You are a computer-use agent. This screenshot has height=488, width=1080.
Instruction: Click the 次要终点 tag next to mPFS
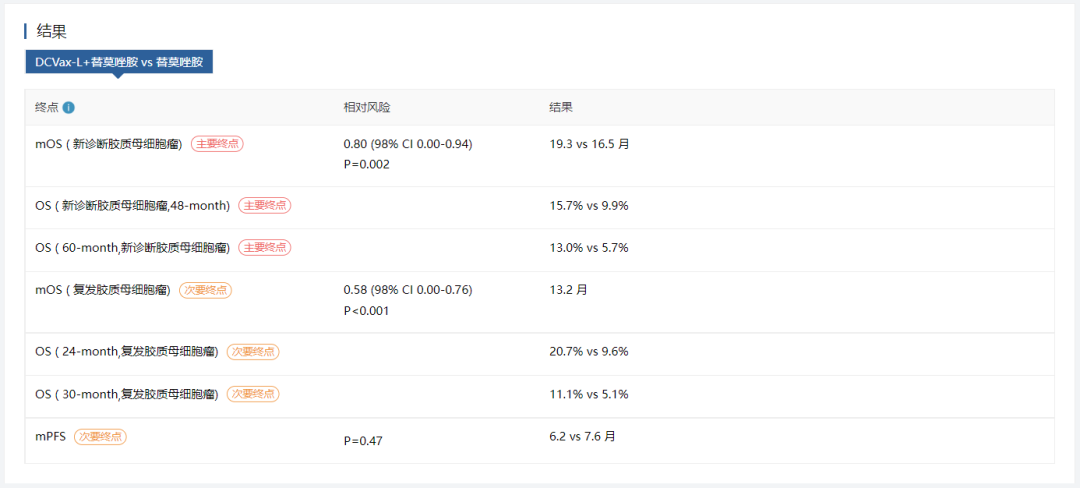[x=100, y=436]
